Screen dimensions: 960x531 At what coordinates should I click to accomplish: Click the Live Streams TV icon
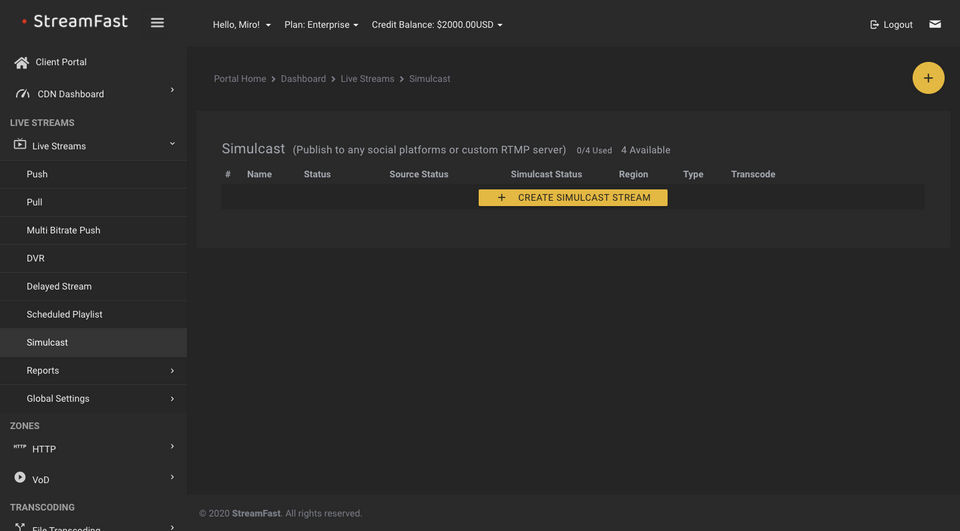(x=20, y=145)
